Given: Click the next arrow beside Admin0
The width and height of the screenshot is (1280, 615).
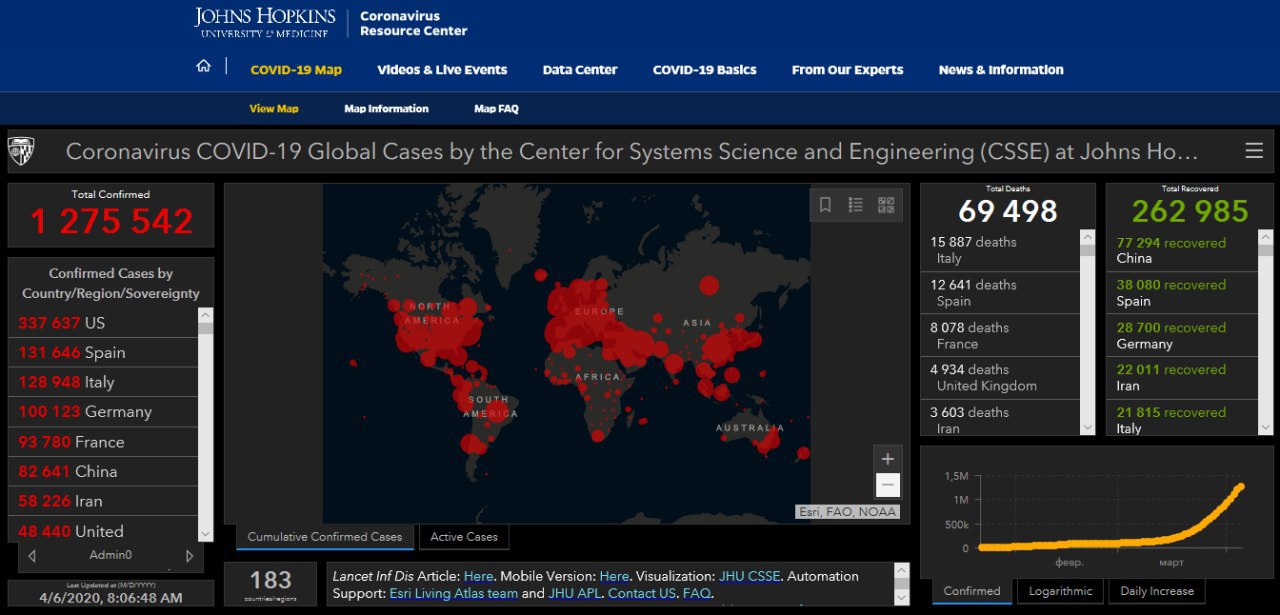Looking at the screenshot, I should pyautogui.click(x=189, y=556).
